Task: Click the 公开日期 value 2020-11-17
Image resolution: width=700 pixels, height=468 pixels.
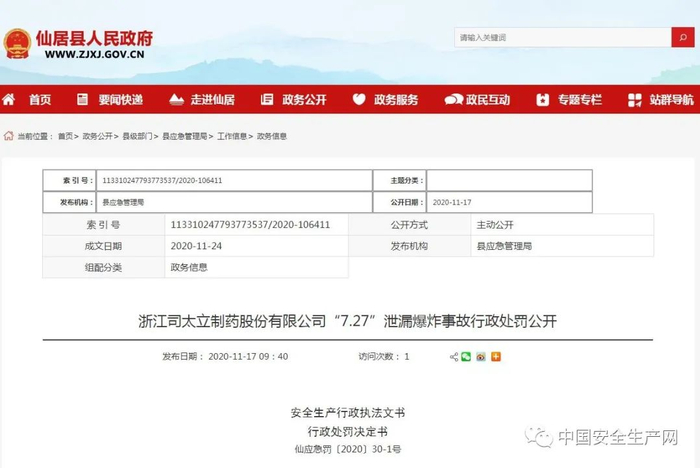Action: (452, 202)
